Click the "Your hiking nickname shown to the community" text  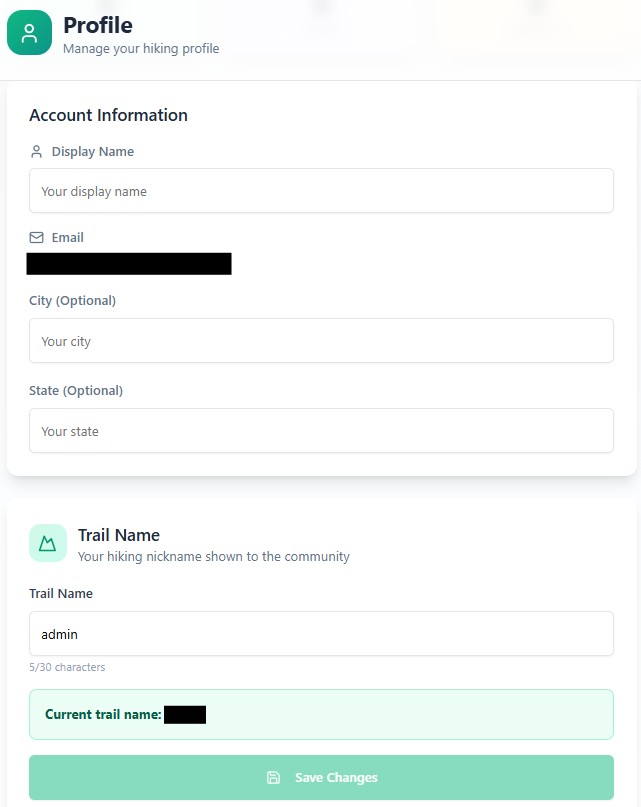pos(214,557)
